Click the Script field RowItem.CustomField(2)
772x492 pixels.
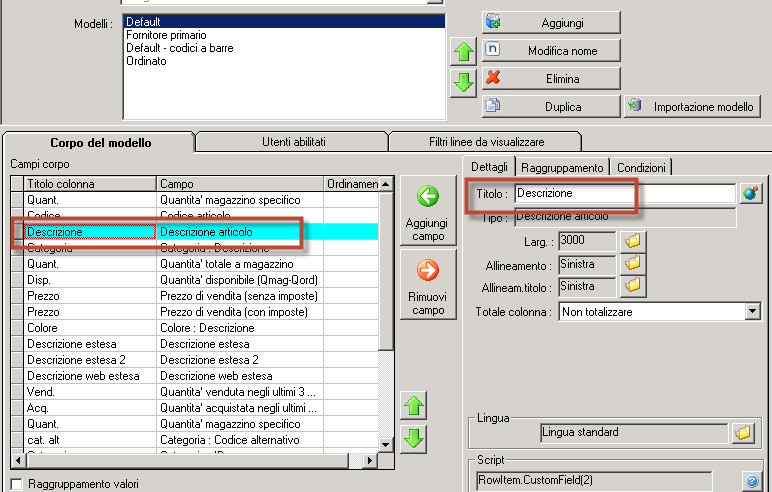[x=594, y=480]
